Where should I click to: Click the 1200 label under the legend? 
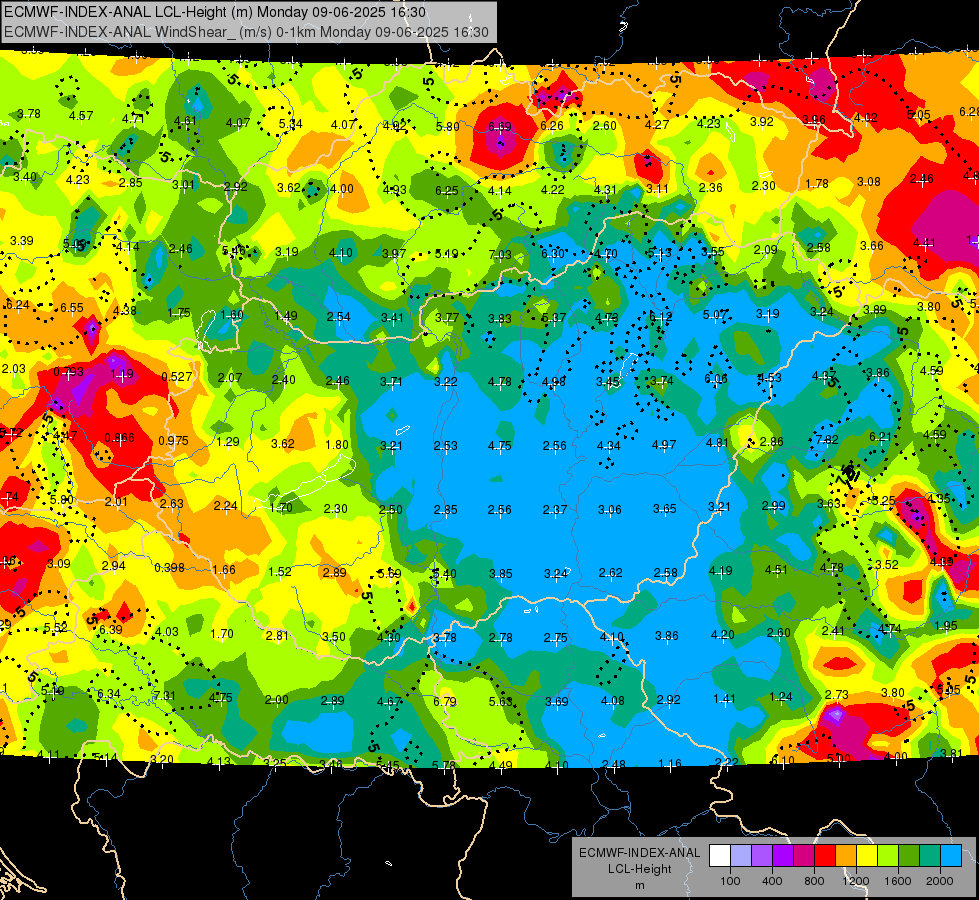pyautogui.click(x=856, y=881)
